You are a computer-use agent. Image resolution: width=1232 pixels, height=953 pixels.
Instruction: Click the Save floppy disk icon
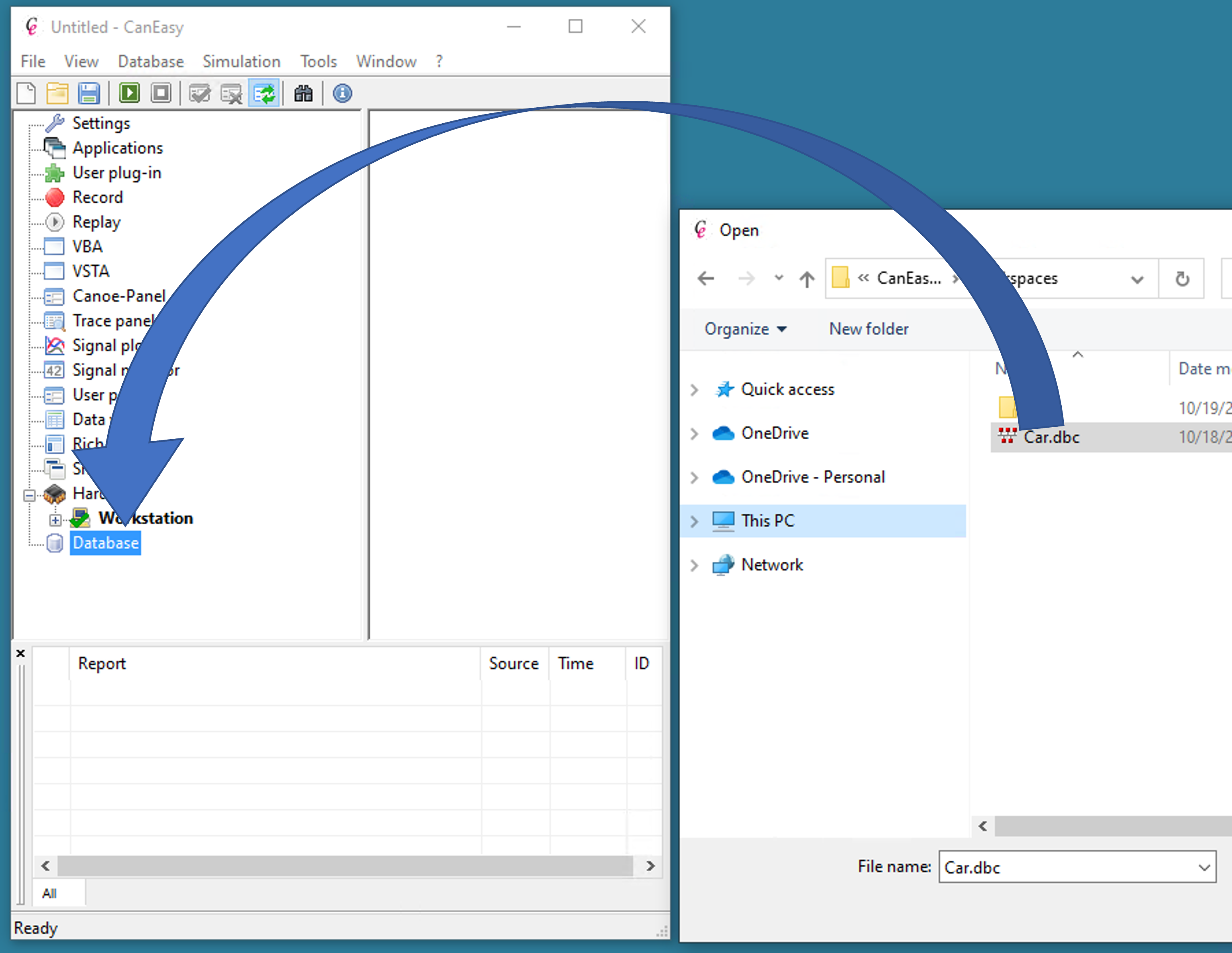tap(89, 93)
